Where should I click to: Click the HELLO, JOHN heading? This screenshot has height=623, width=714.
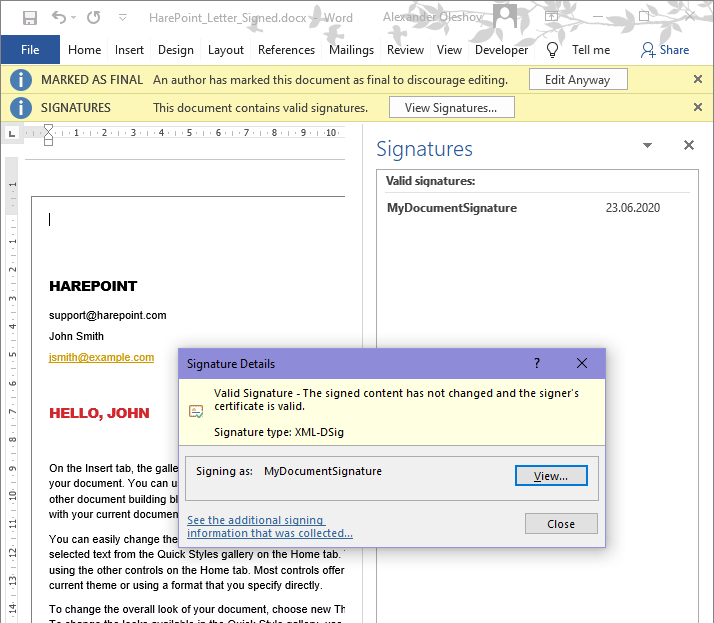click(99, 413)
